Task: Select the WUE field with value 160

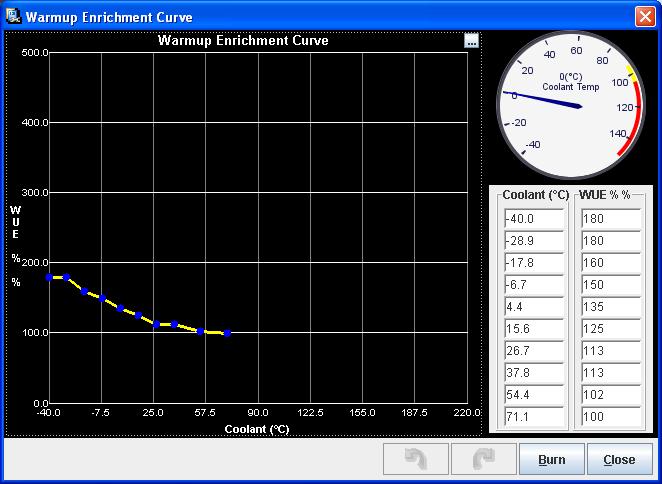Action: point(611,263)
